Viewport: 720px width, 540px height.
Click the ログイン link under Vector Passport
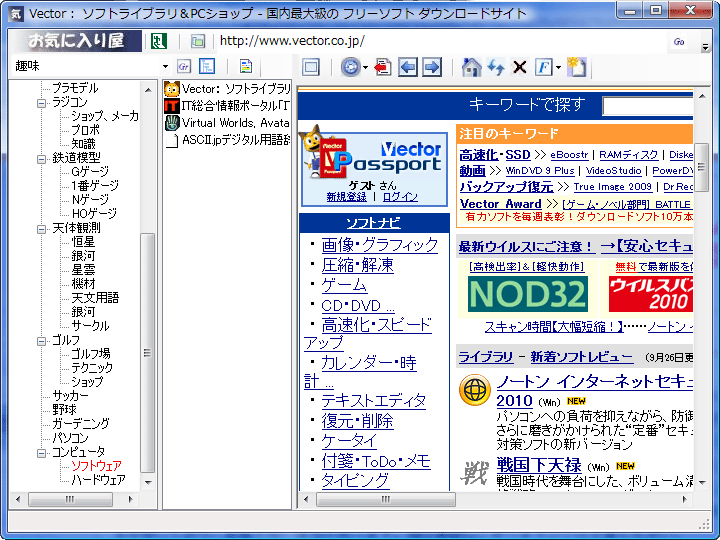[400, 197]
